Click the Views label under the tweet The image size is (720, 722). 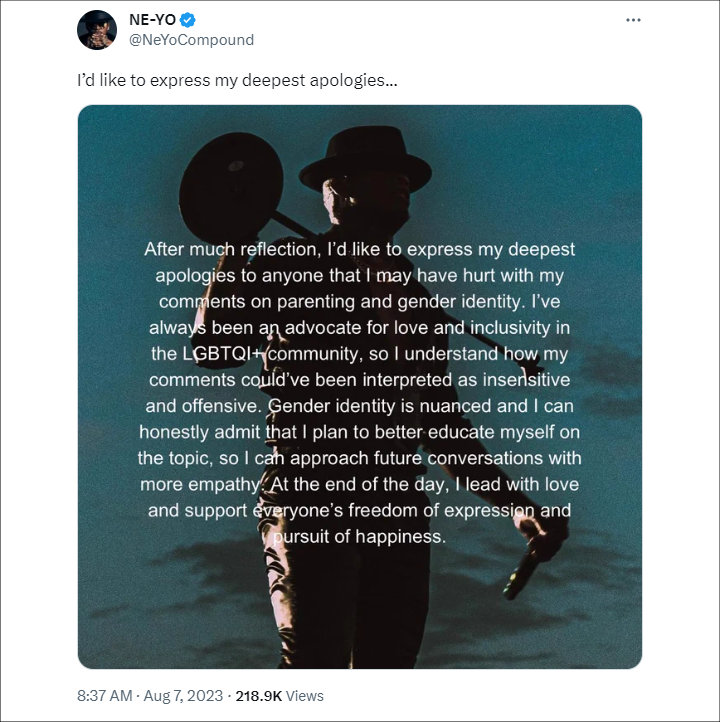305,696
